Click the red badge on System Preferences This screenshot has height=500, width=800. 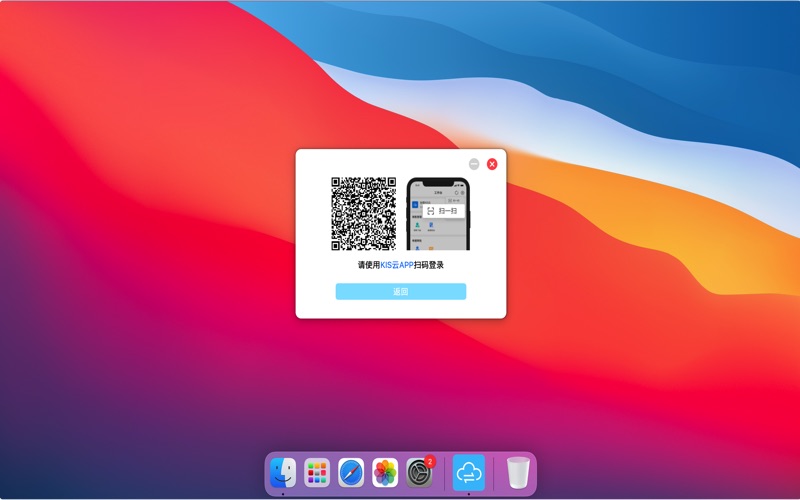[430, 461]
